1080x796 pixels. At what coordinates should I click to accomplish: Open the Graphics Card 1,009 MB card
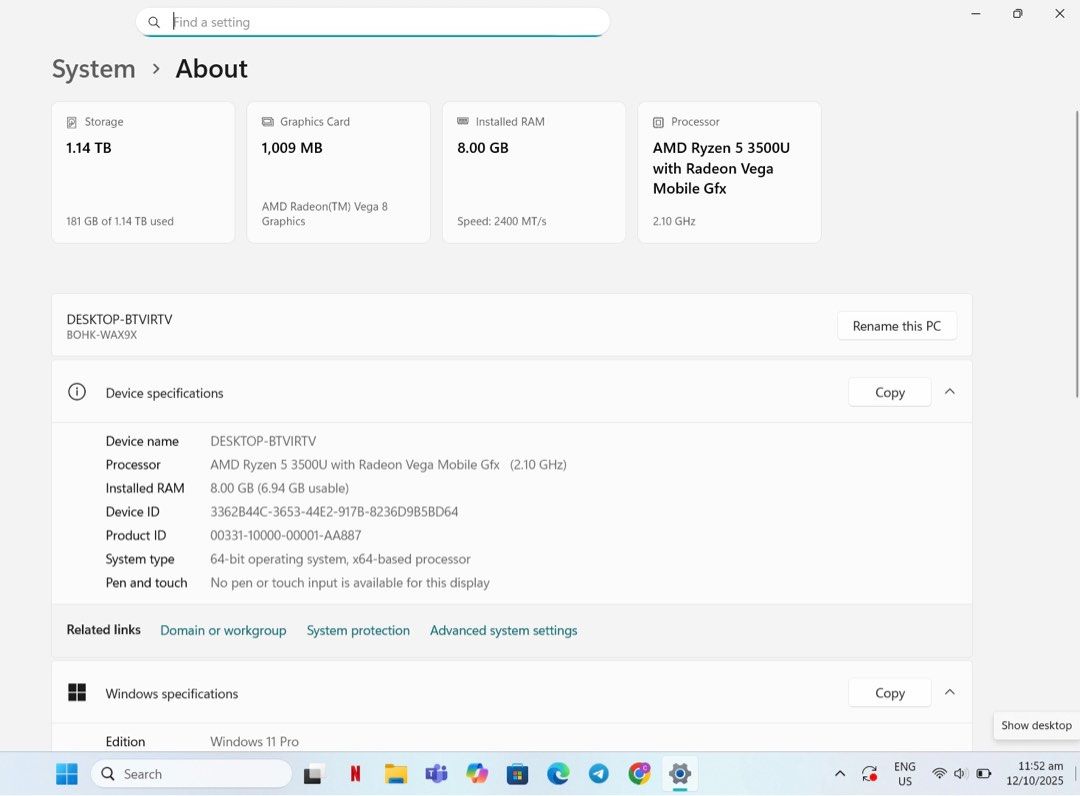338,172
